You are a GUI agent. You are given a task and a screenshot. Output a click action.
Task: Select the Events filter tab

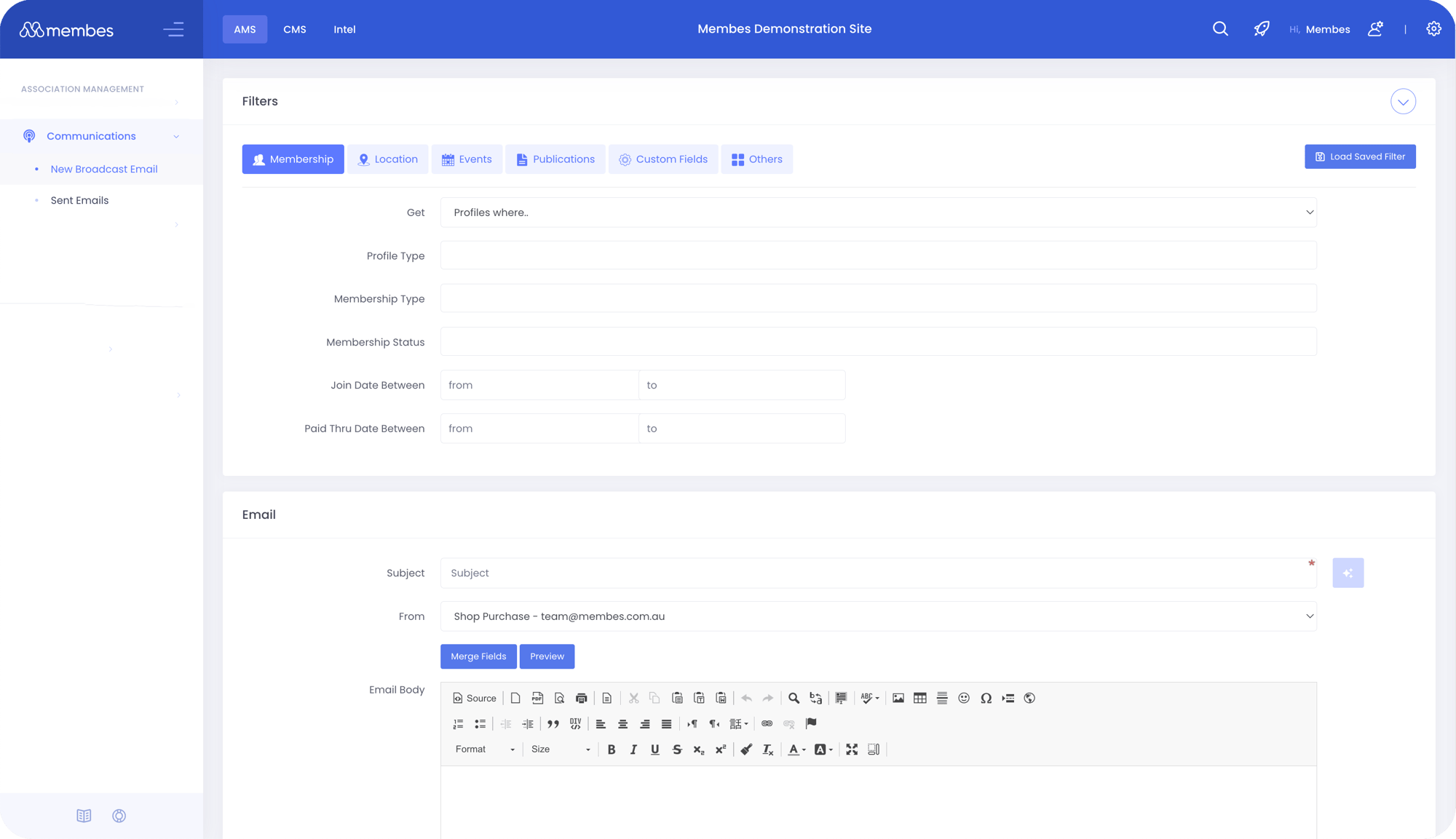pos(467,159)
